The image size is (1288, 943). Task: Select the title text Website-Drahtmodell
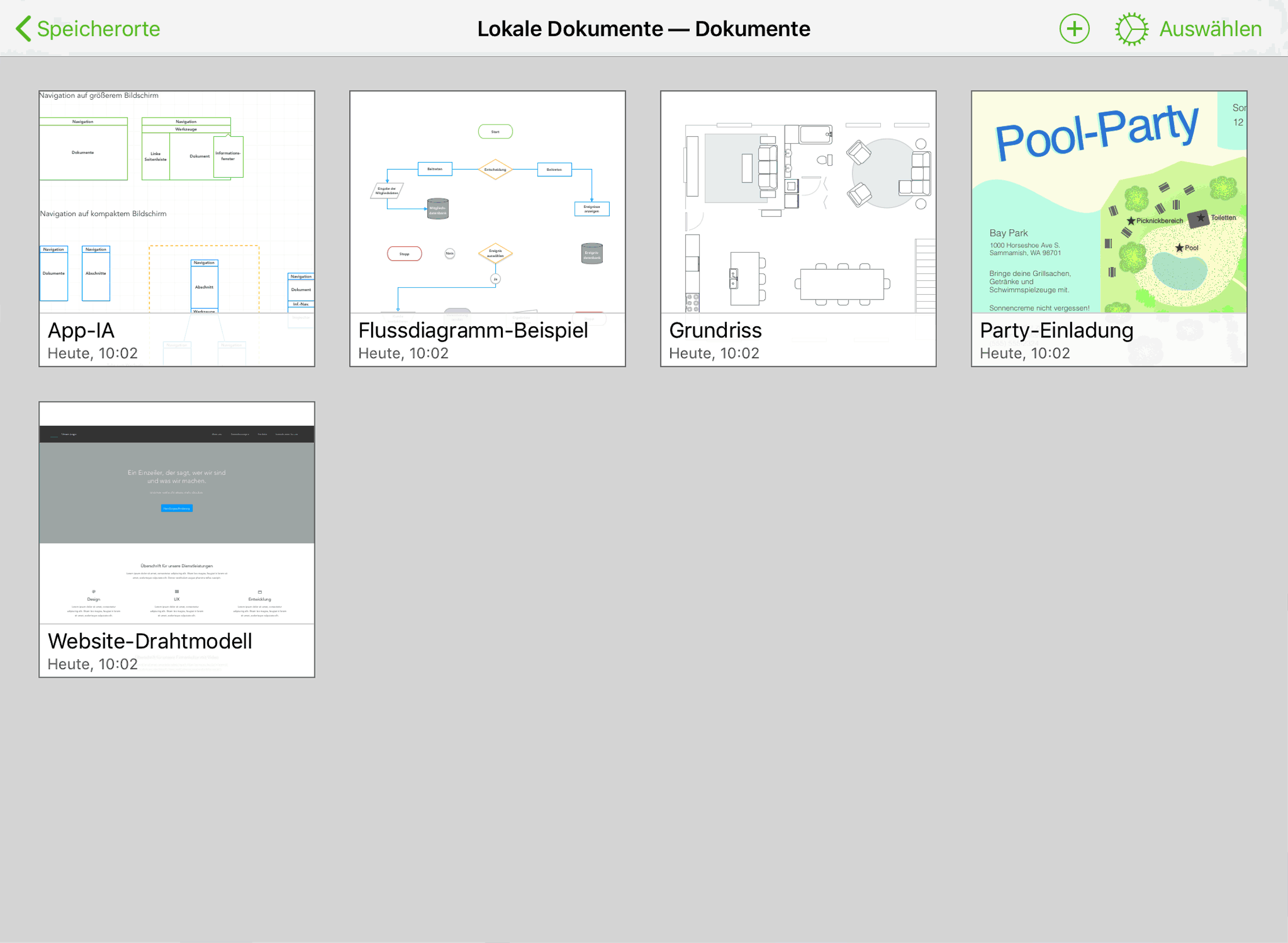[x=150, y=641]
